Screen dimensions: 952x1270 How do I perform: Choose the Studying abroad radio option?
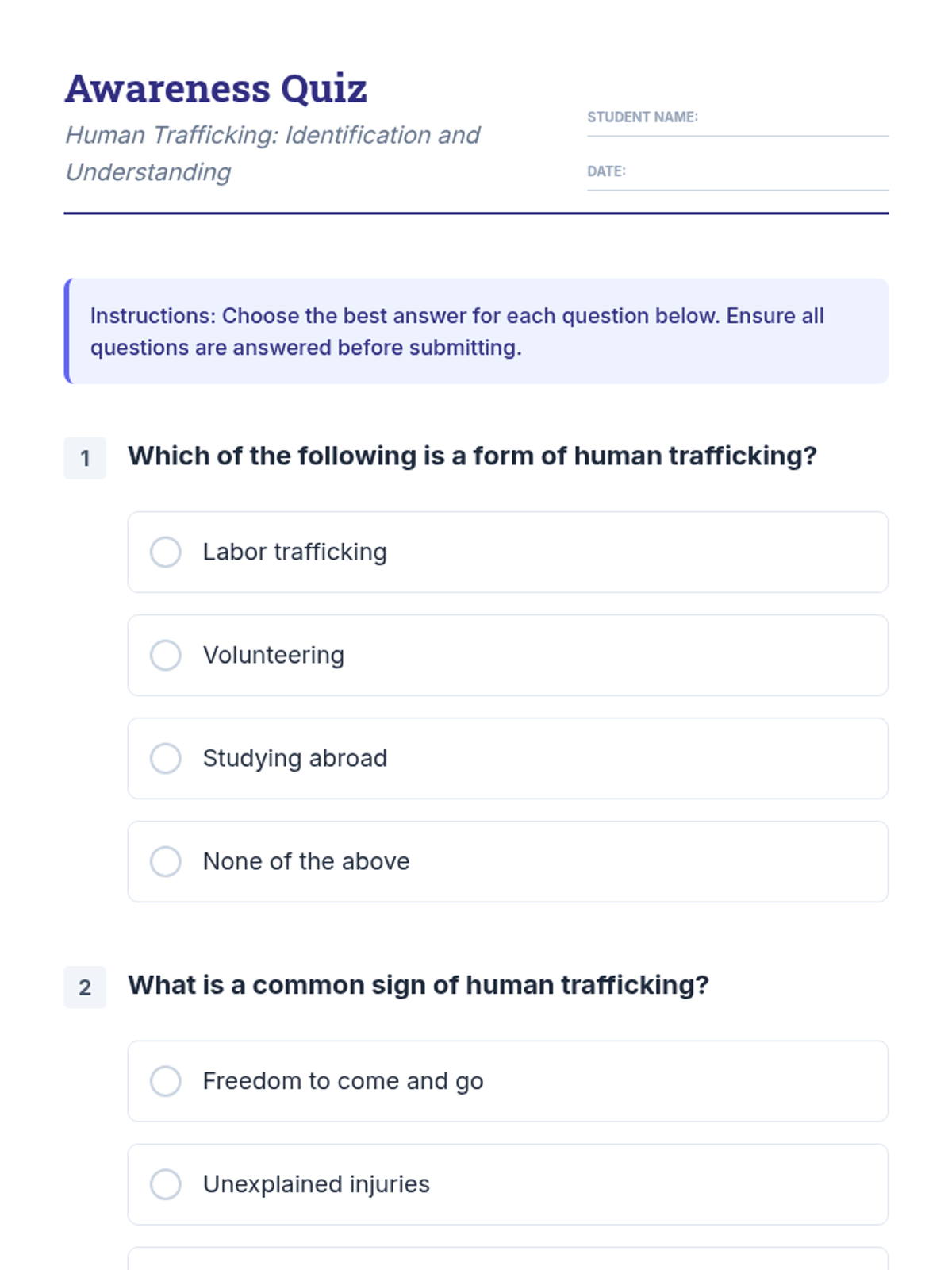tap(166, 758)
